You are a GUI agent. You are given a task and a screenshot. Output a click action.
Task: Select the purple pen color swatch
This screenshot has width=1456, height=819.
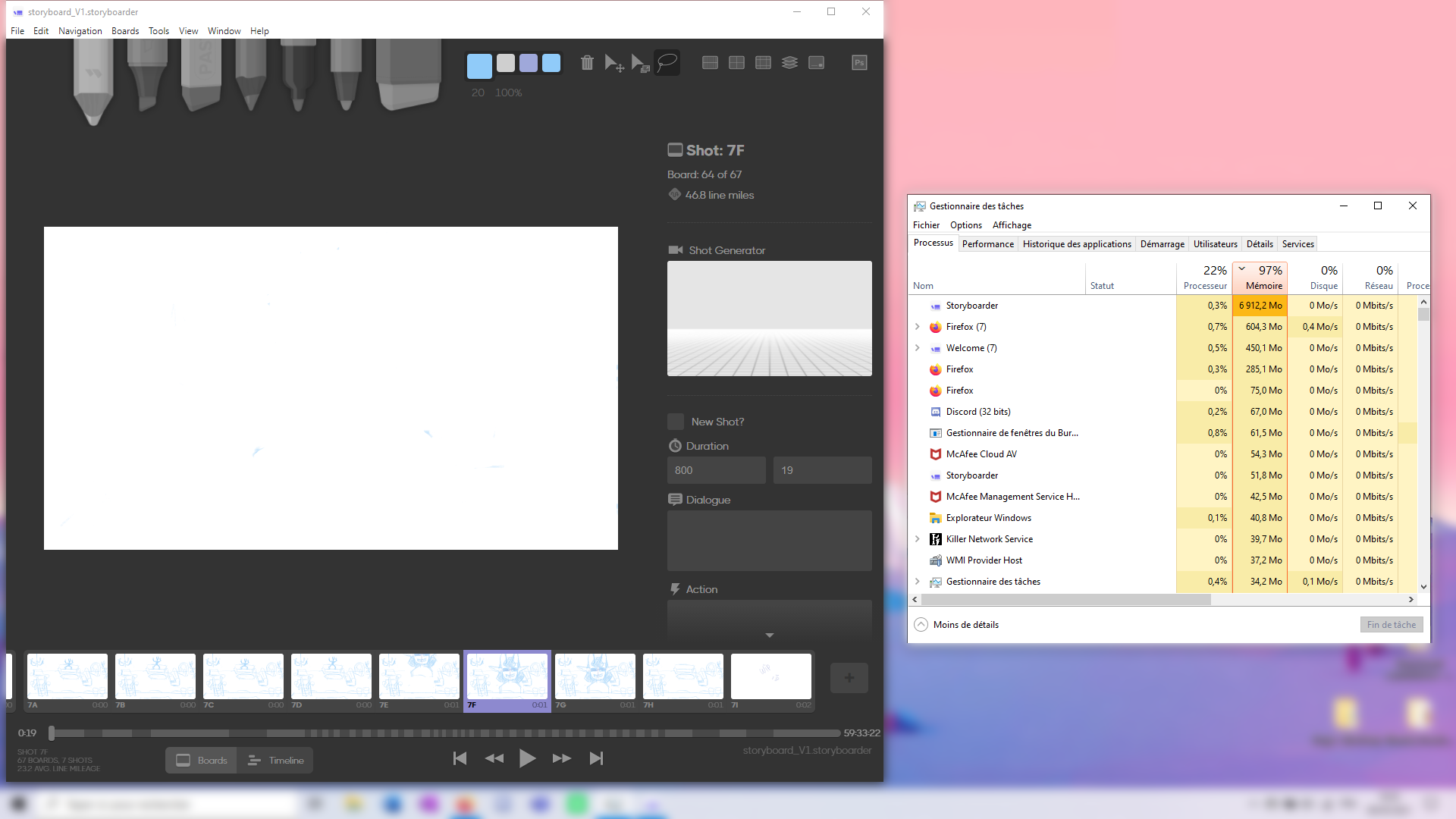528,64
